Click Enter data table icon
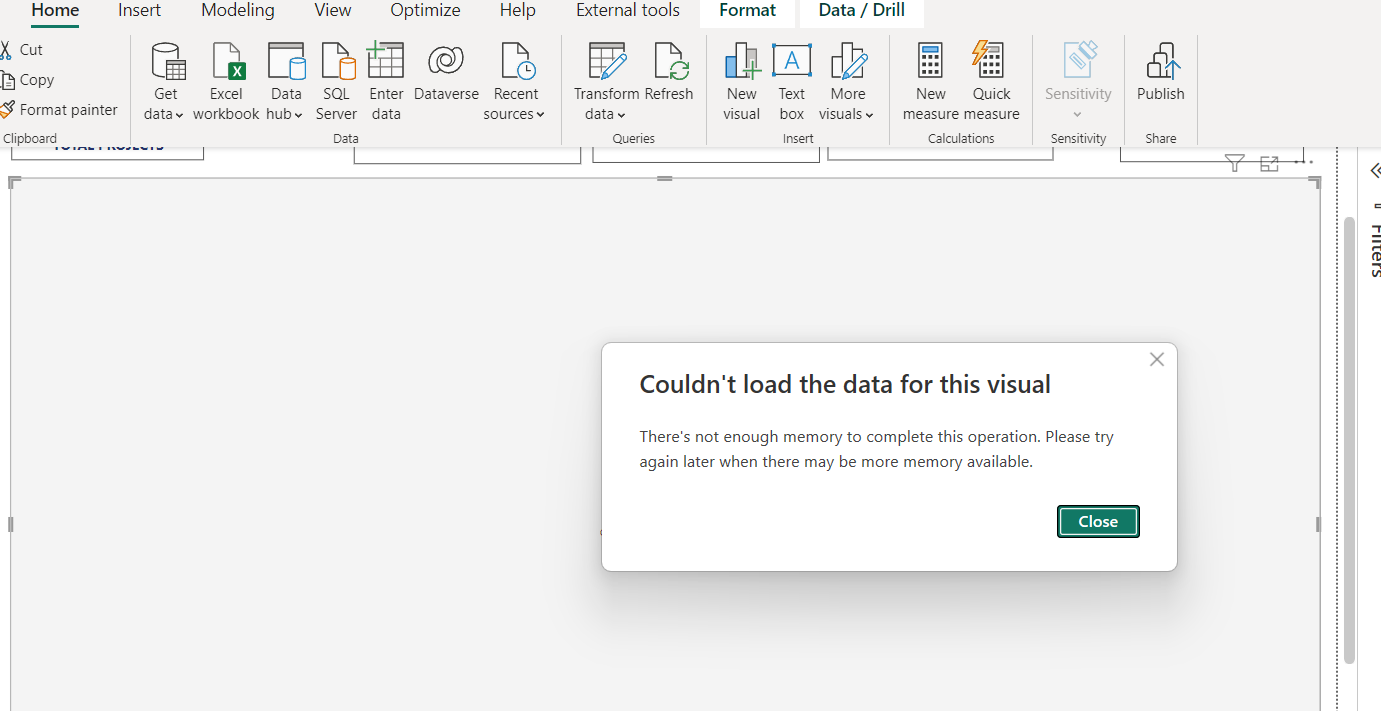 click(x=386, y=61)
